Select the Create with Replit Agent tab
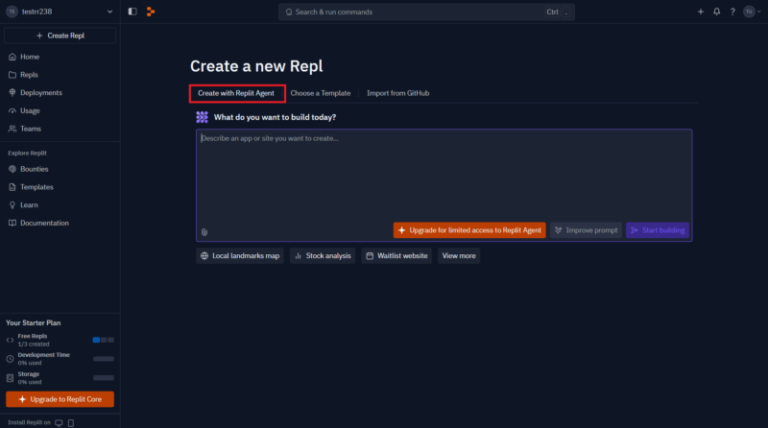 pyautogui.click(x=236, y=93)
